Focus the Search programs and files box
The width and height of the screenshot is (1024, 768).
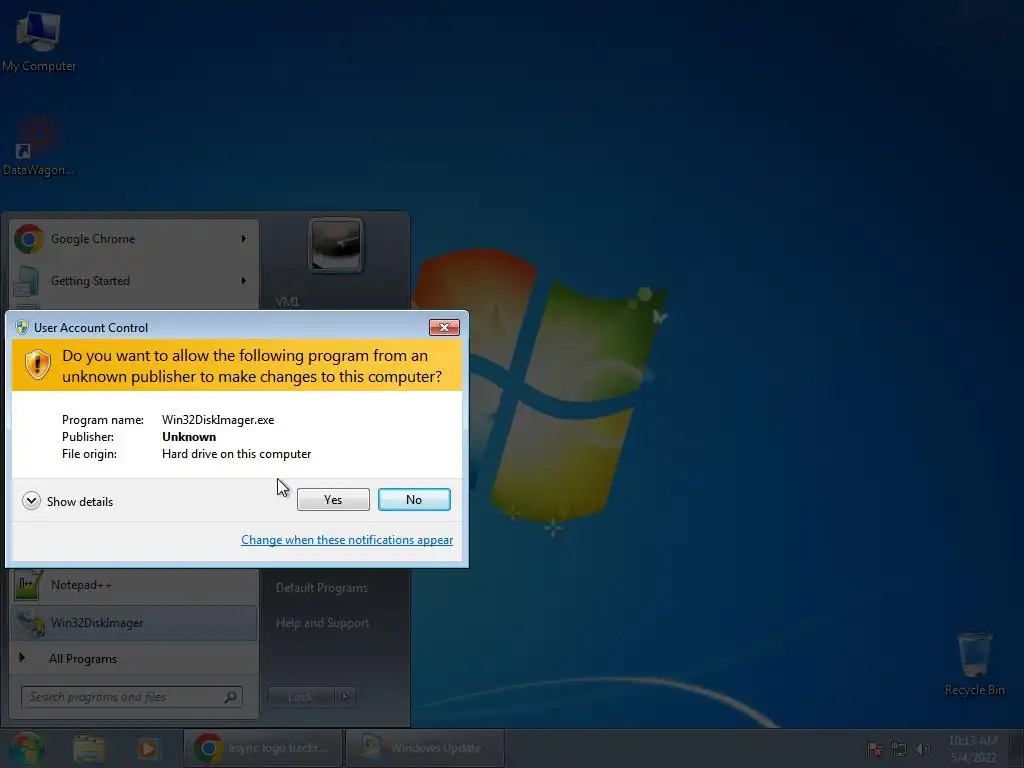click(x=131, y=697)
